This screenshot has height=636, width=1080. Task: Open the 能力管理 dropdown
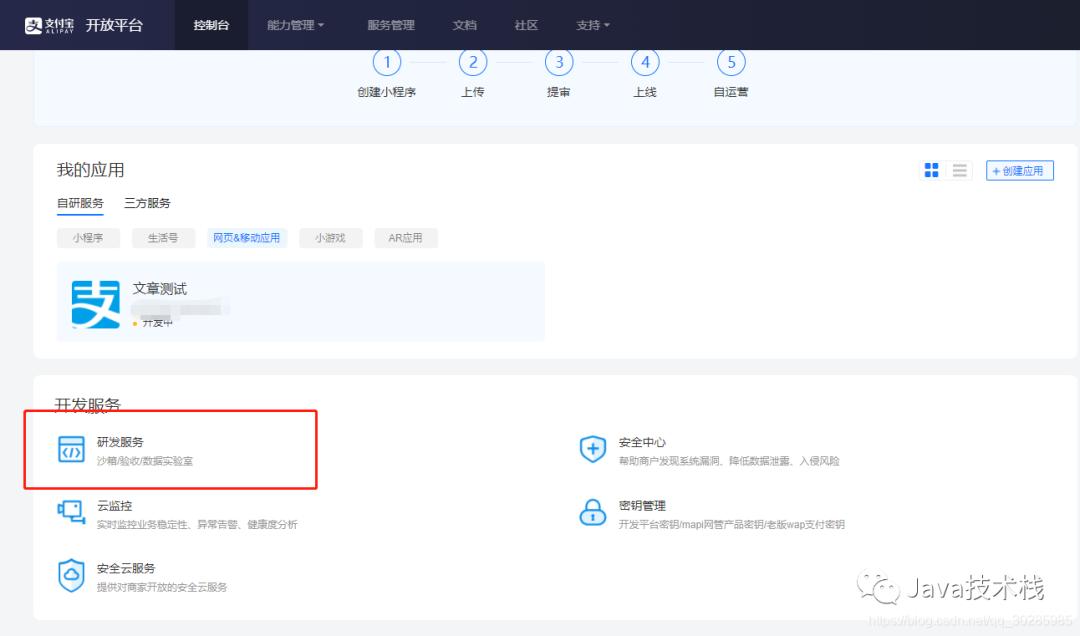pyautogui.click(x=295, y=25)
